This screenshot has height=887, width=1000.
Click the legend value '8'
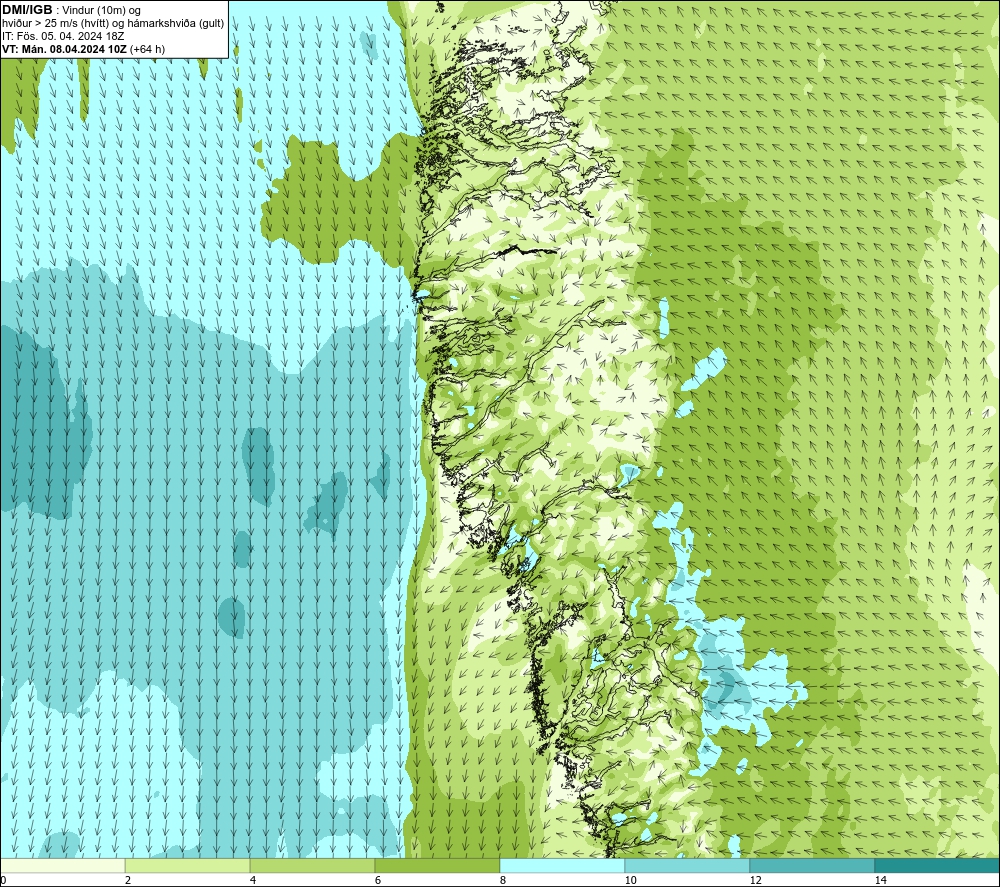coord(503,880)
